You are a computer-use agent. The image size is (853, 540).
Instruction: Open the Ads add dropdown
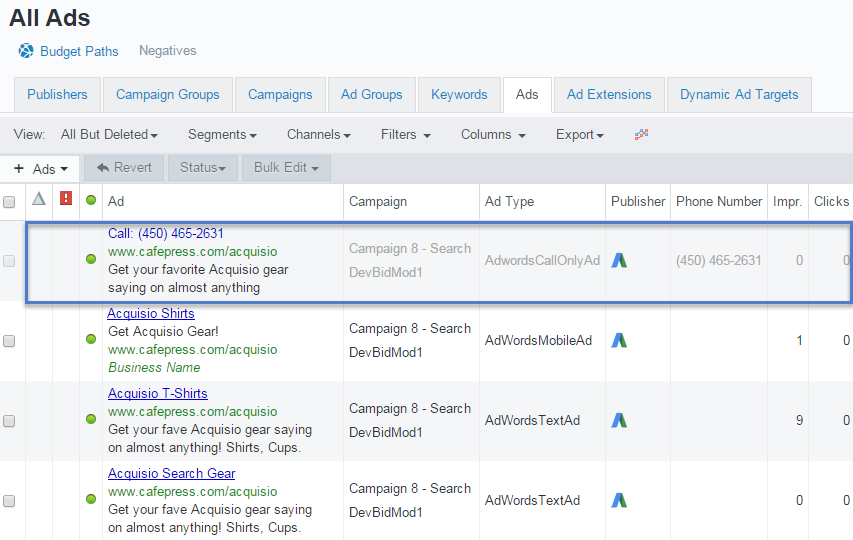click(x=40, y=169)
